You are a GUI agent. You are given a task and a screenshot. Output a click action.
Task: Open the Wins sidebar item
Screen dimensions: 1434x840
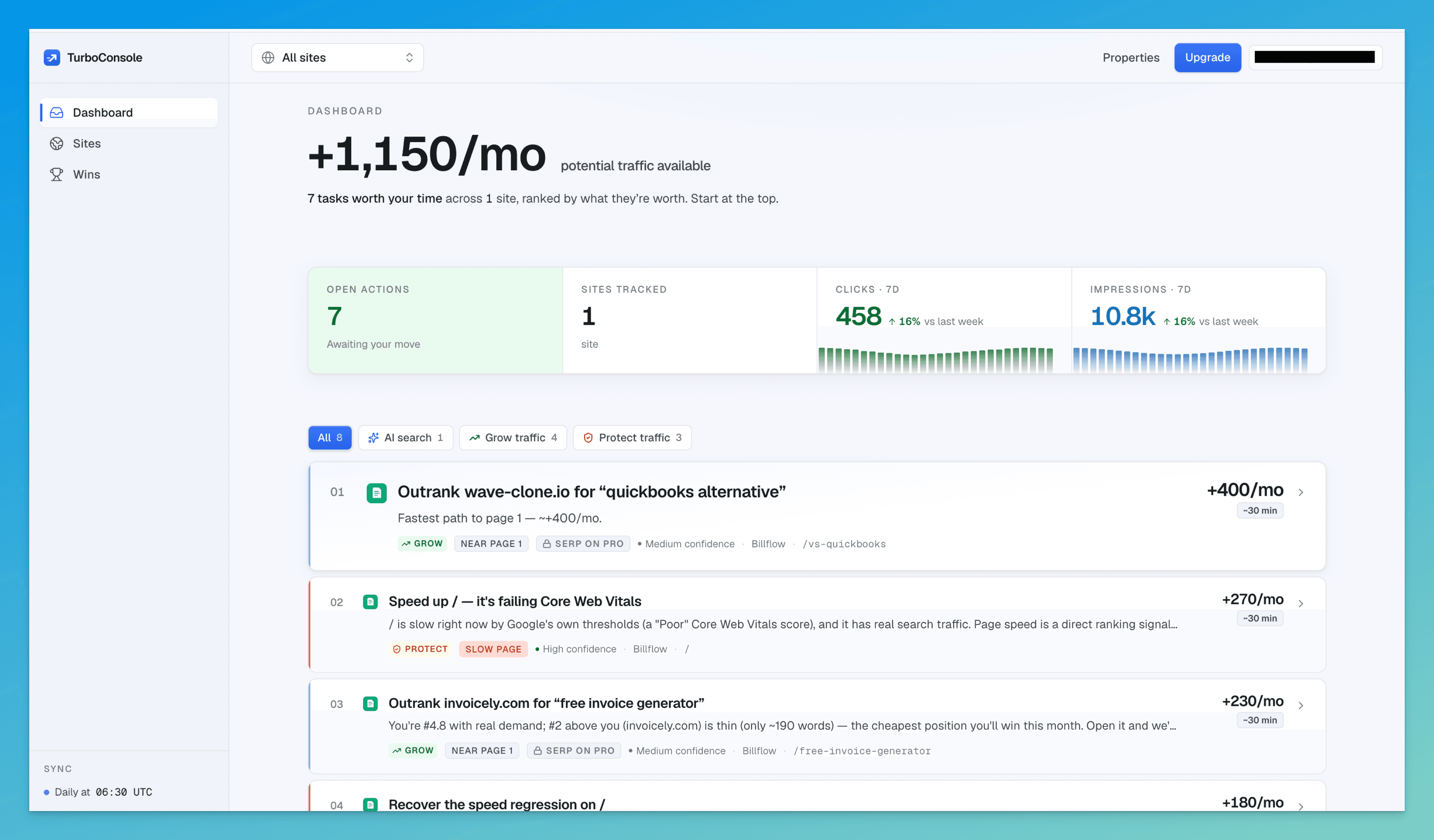[x=128, y=174]
